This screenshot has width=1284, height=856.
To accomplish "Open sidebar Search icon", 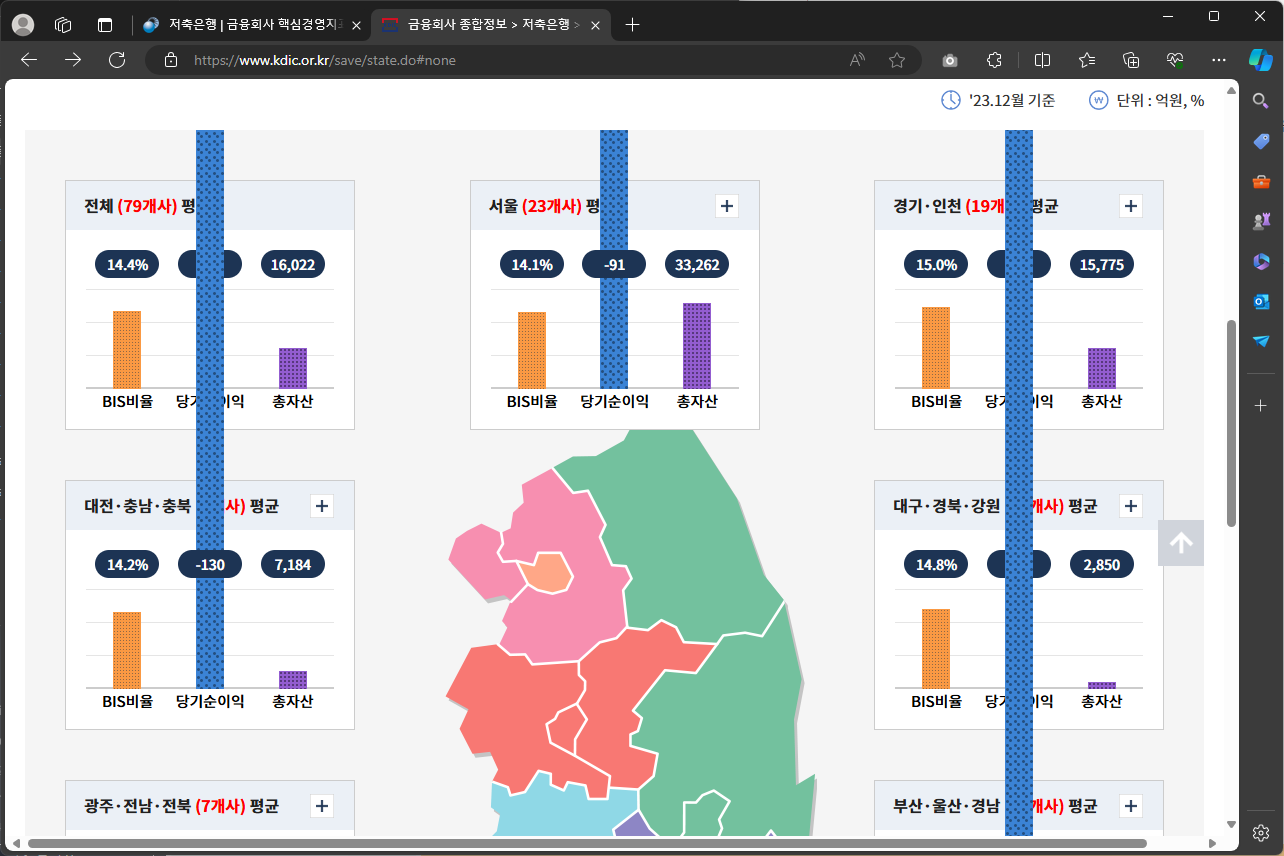I will (1261, 101).
